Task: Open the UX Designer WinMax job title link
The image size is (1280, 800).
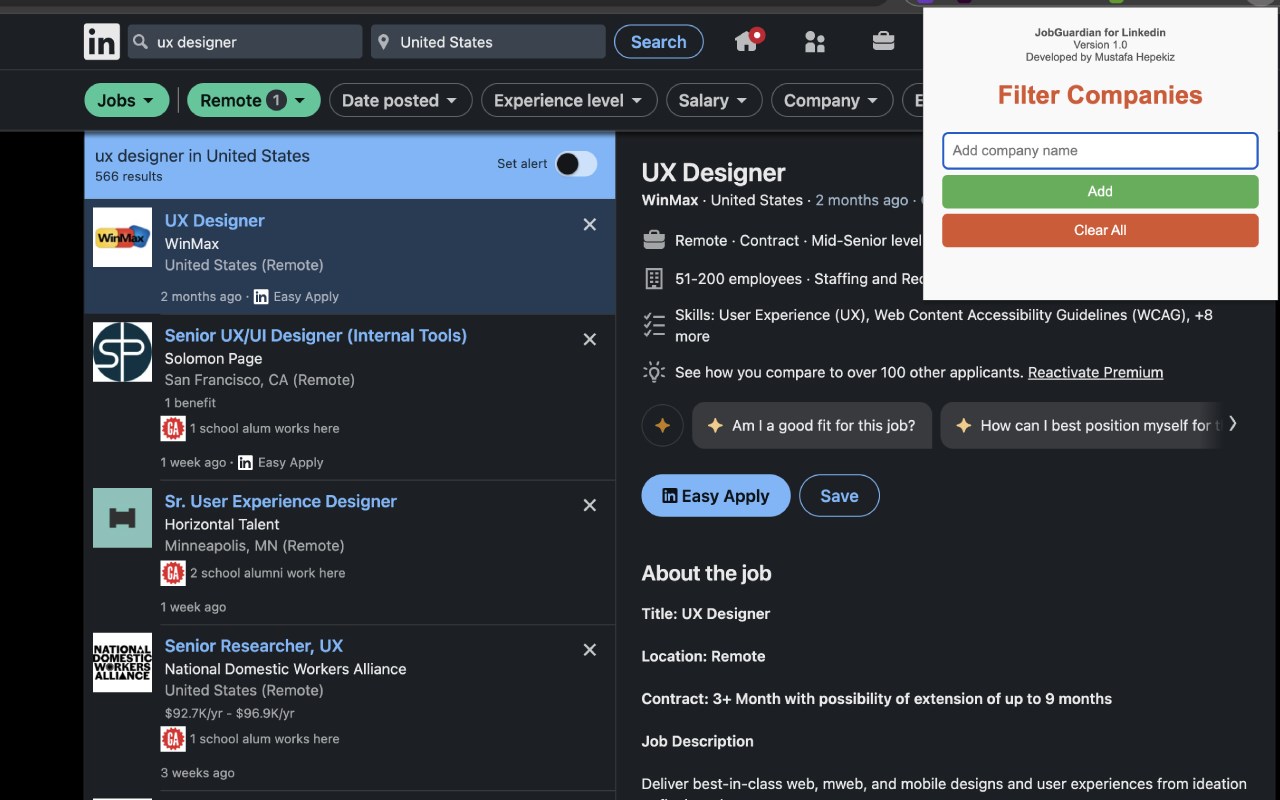Action: [x=215, y=221]
